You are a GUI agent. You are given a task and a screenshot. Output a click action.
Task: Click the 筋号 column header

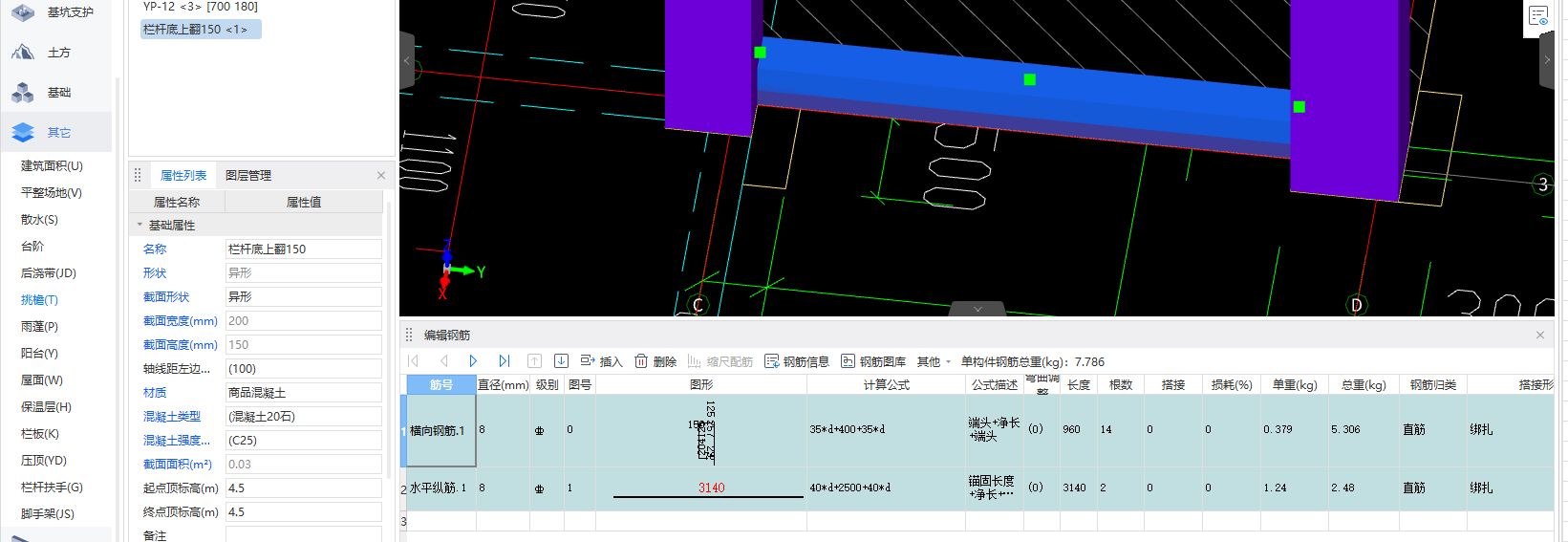coord(441,384)
